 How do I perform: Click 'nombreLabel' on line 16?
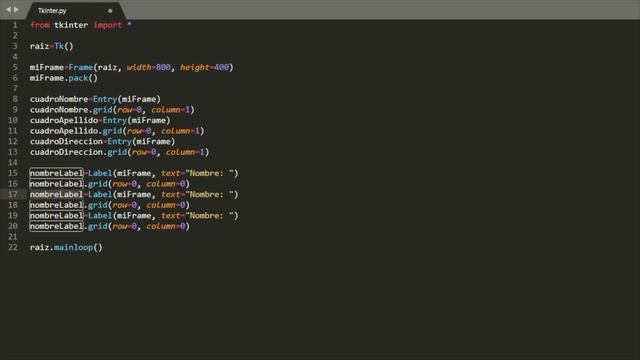pyautogui.click(x=56, y=184)
